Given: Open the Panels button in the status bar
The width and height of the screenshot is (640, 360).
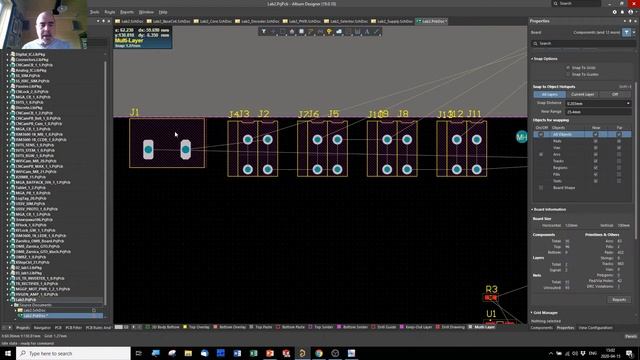Looking at the screenshot, I should coord(631,336).
